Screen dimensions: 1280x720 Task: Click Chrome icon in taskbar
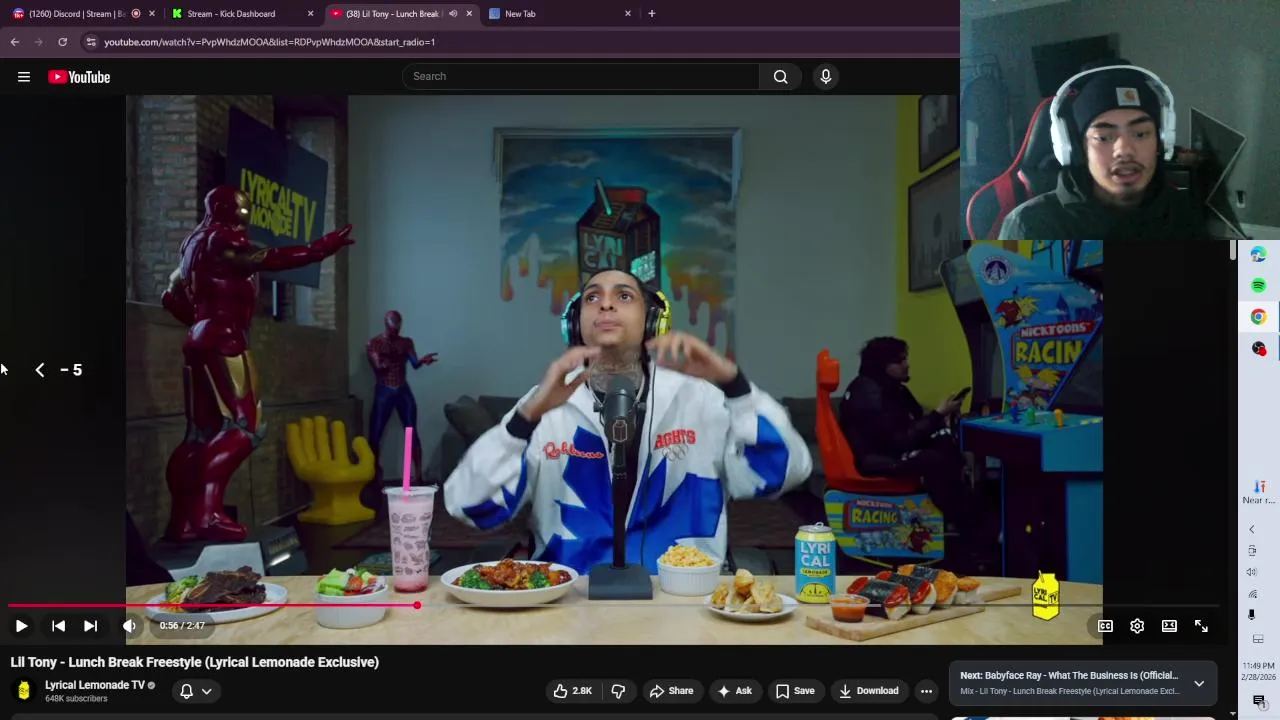(x=1258, y=317)
